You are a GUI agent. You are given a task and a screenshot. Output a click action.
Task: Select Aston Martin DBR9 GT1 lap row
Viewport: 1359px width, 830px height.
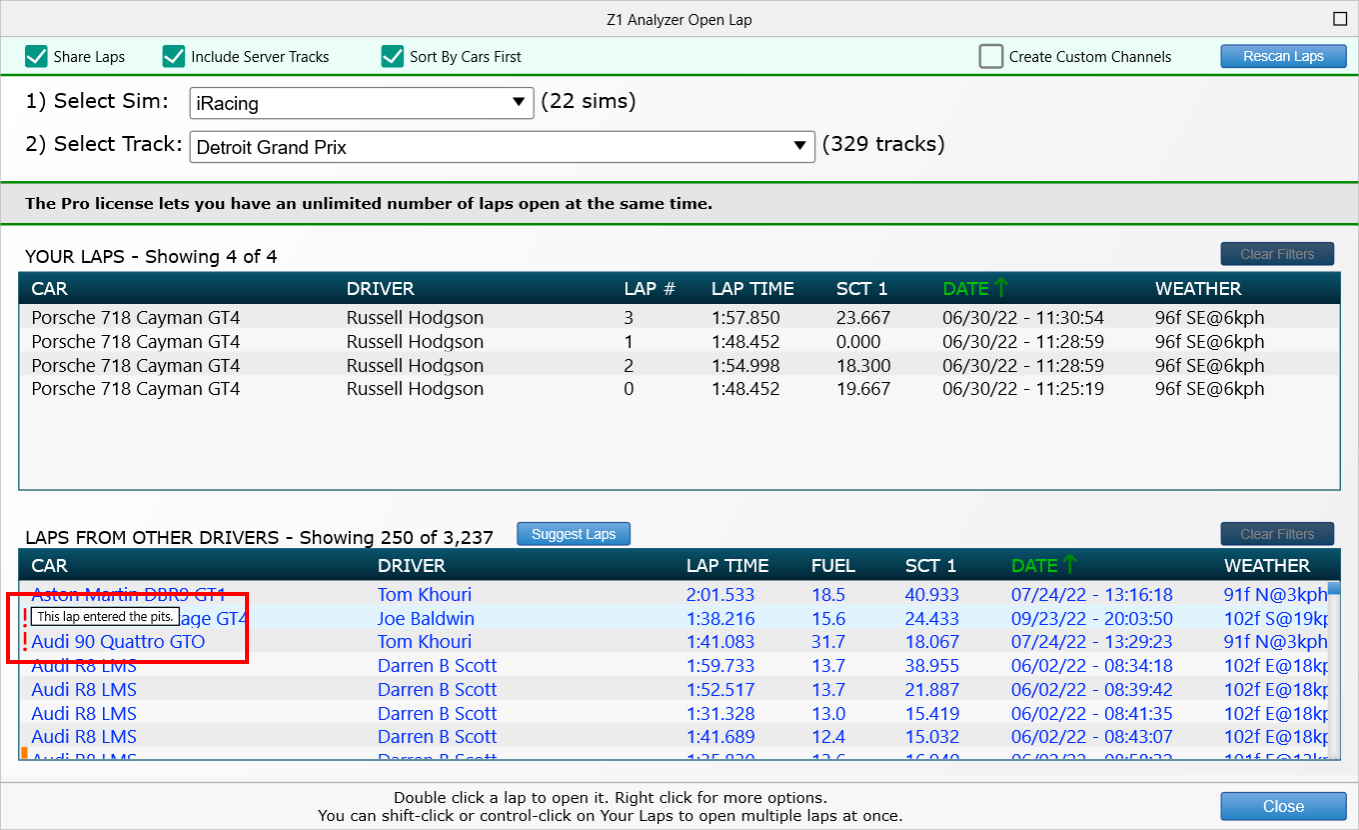coord(673,594)
